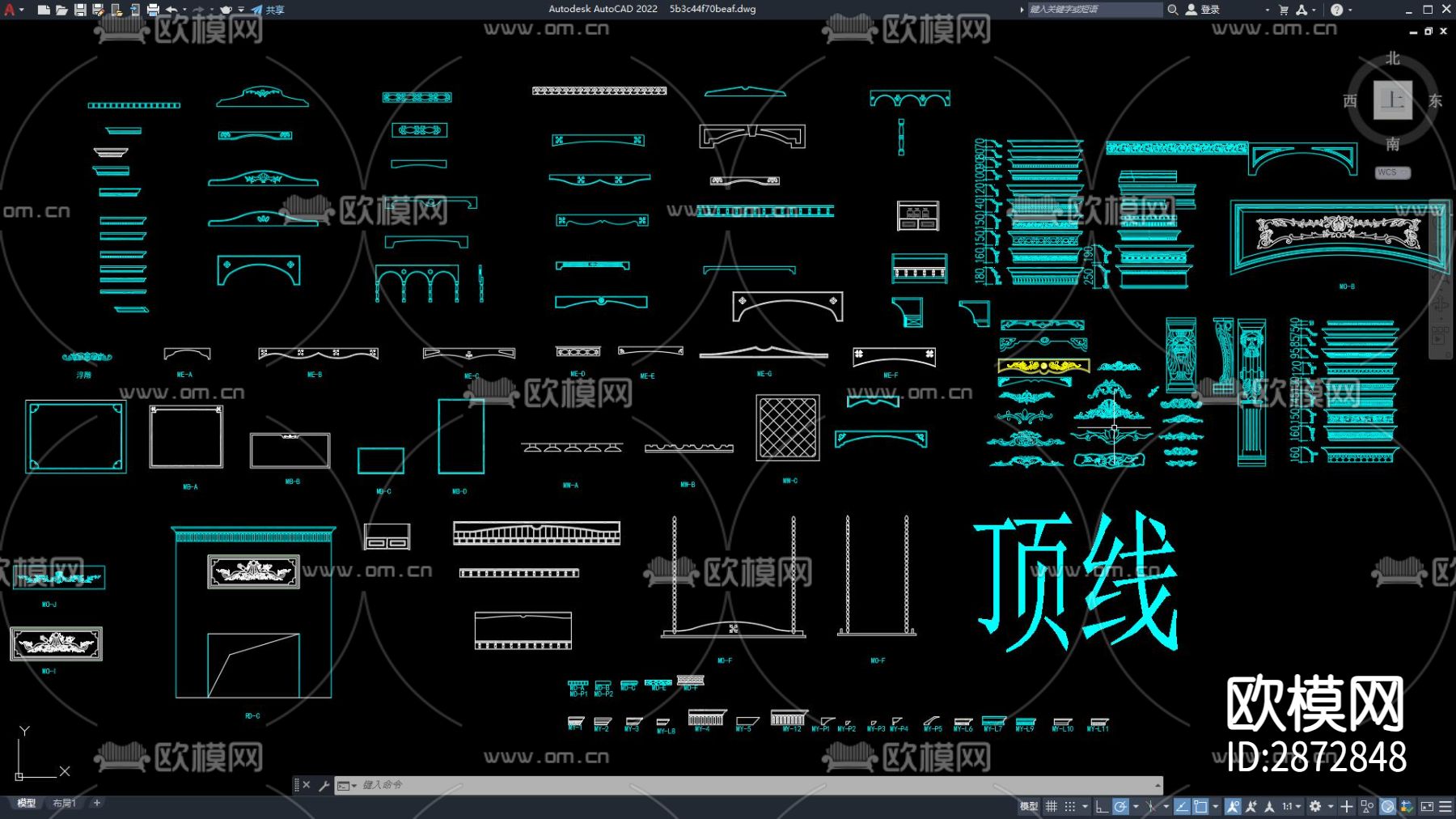Click the 北 north label on ViewCube

pos(1392,58)
